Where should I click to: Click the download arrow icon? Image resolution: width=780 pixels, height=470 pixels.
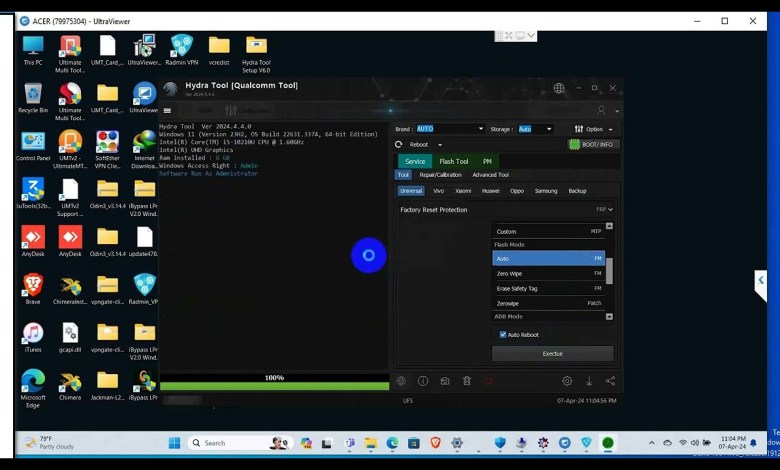point(589,381)
